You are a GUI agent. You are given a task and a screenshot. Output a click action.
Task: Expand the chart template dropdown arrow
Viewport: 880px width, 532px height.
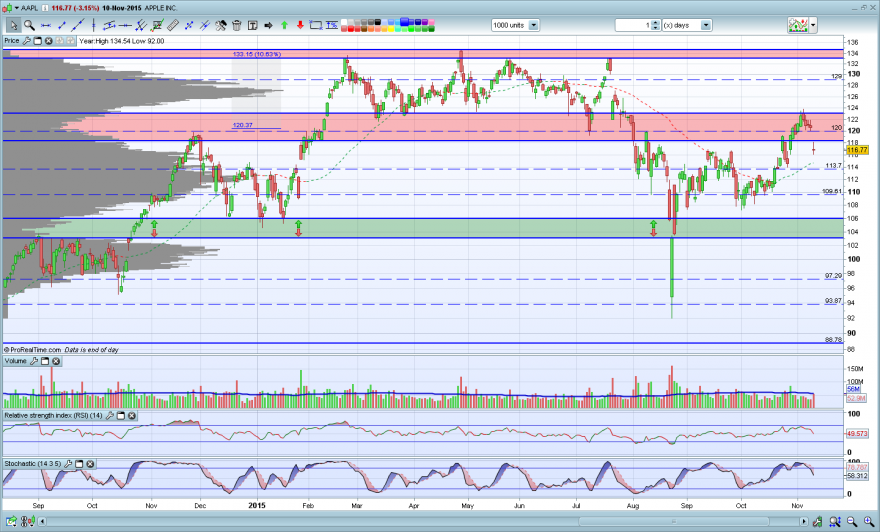click(x=813, y=25)
